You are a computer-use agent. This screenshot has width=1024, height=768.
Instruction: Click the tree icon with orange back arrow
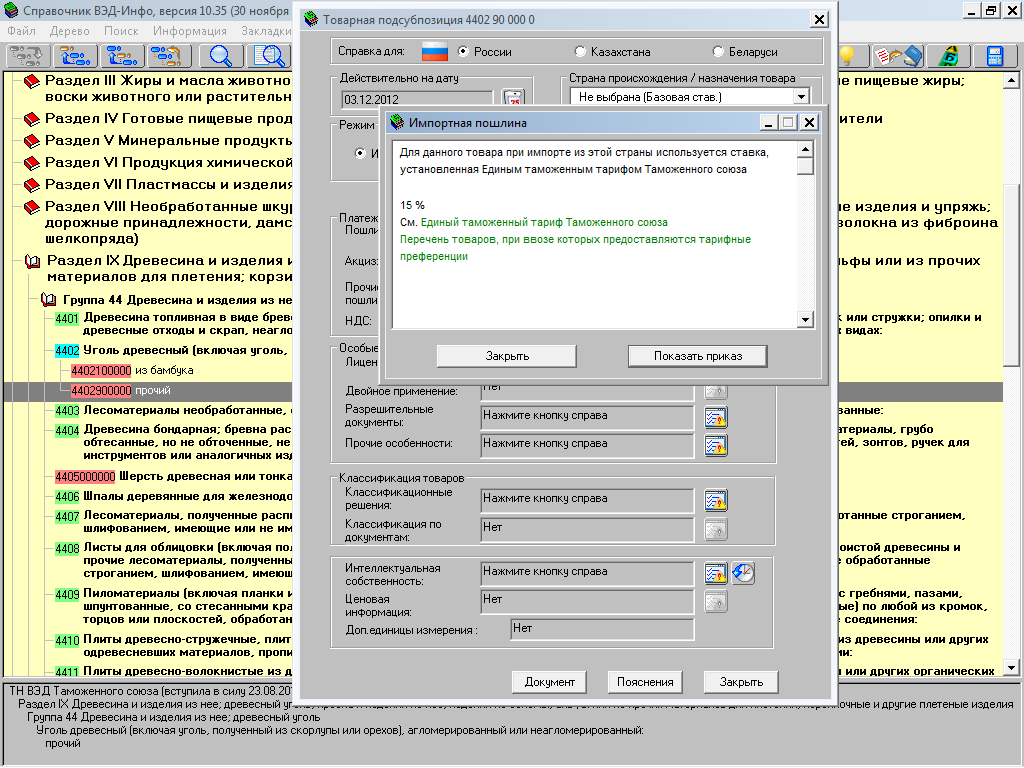point(168,56)
